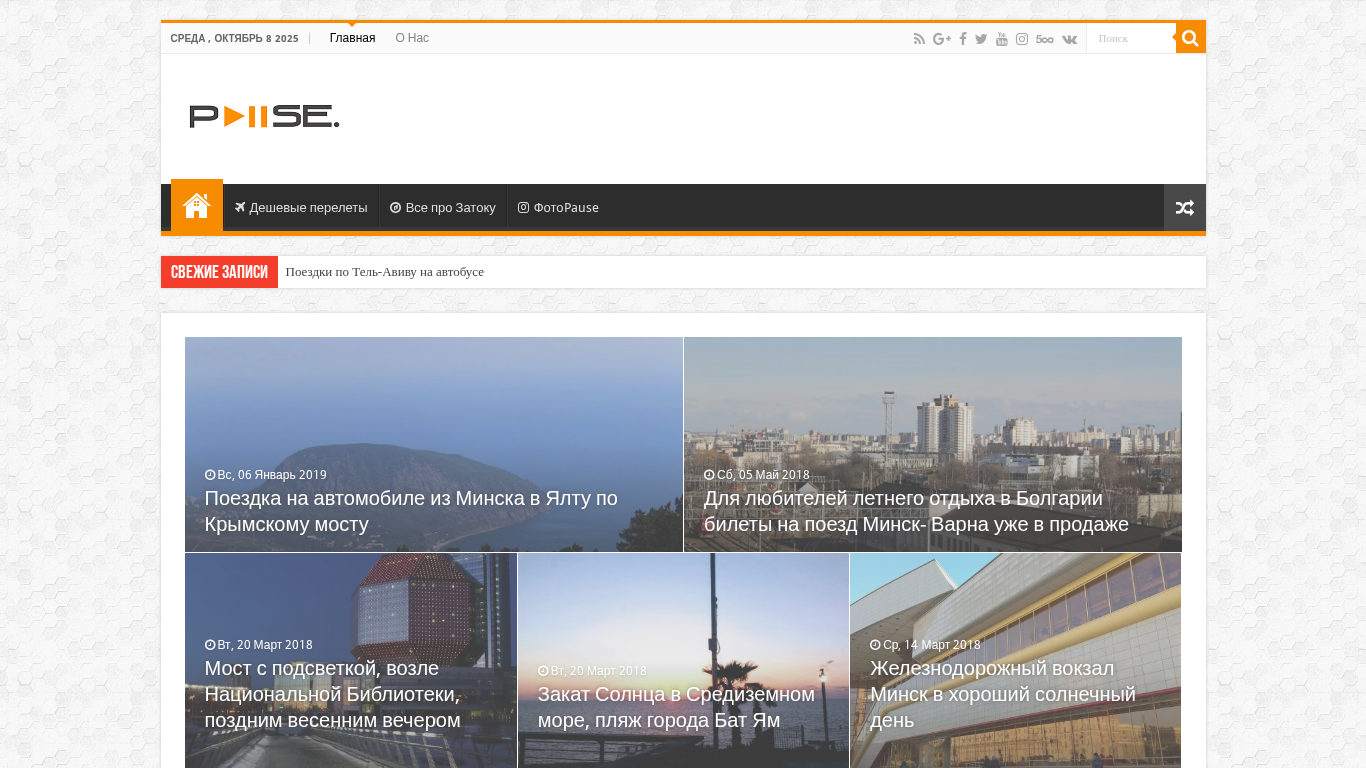Click the Pause site logo
Viewport: 1366px width, 768px height.
(x=264, y=116)
